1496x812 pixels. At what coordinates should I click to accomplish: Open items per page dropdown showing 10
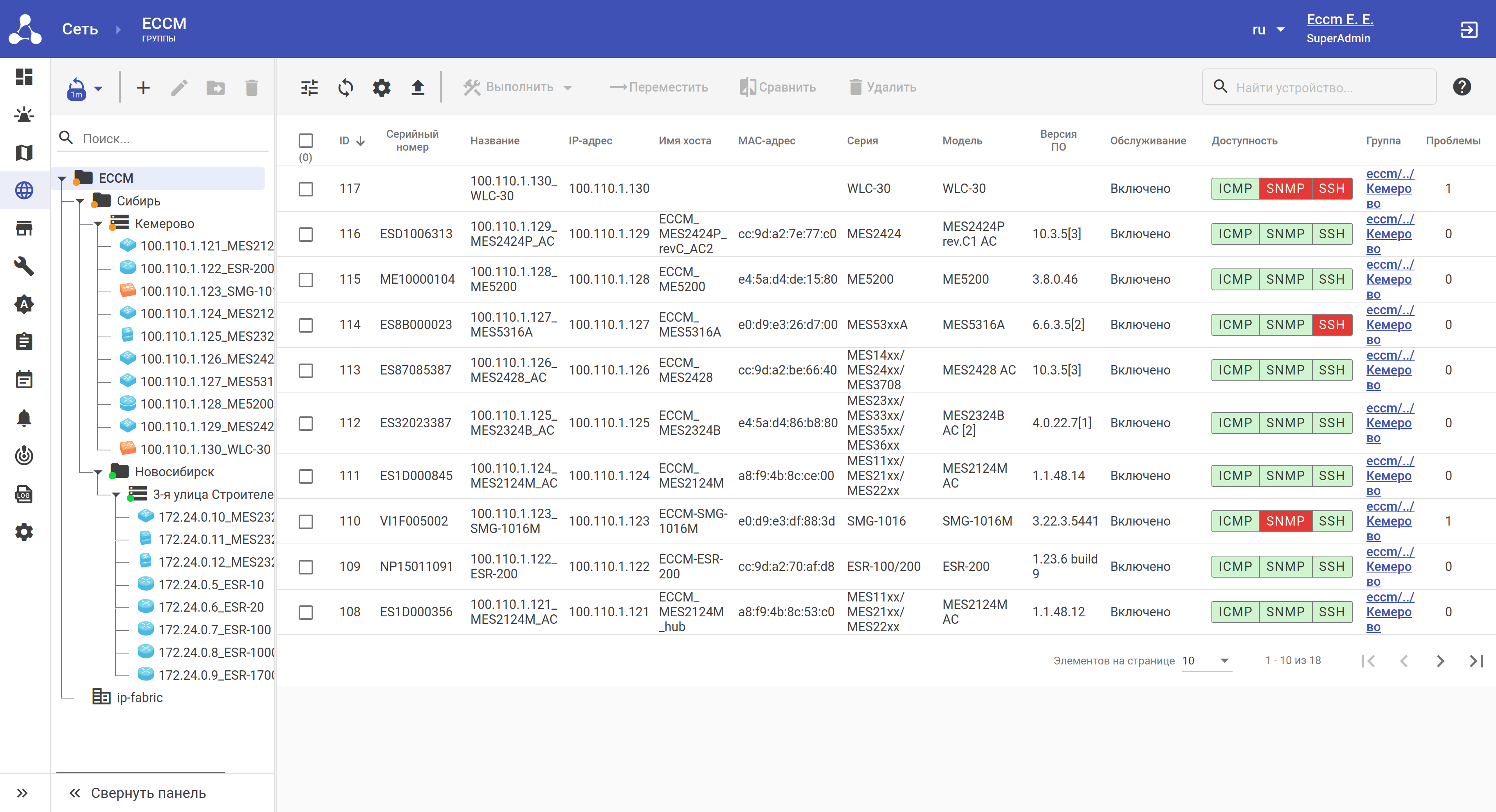tap(1206, 661)
